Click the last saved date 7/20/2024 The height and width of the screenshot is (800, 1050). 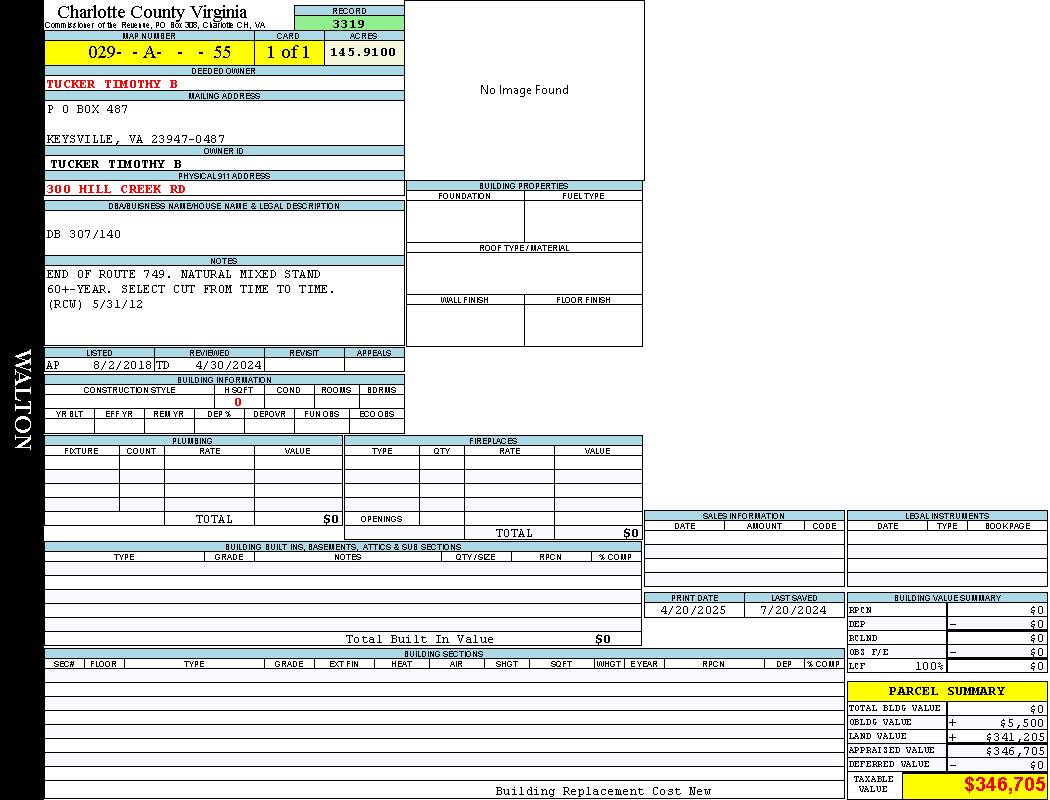[793, 610]
